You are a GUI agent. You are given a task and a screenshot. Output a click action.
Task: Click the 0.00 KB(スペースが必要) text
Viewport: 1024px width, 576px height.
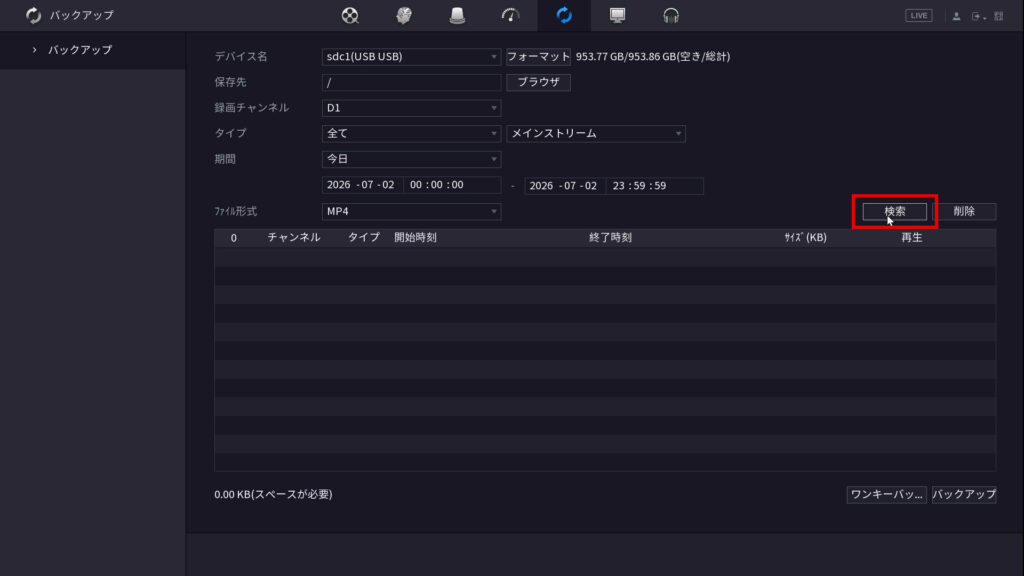click(x=273, y=494)
